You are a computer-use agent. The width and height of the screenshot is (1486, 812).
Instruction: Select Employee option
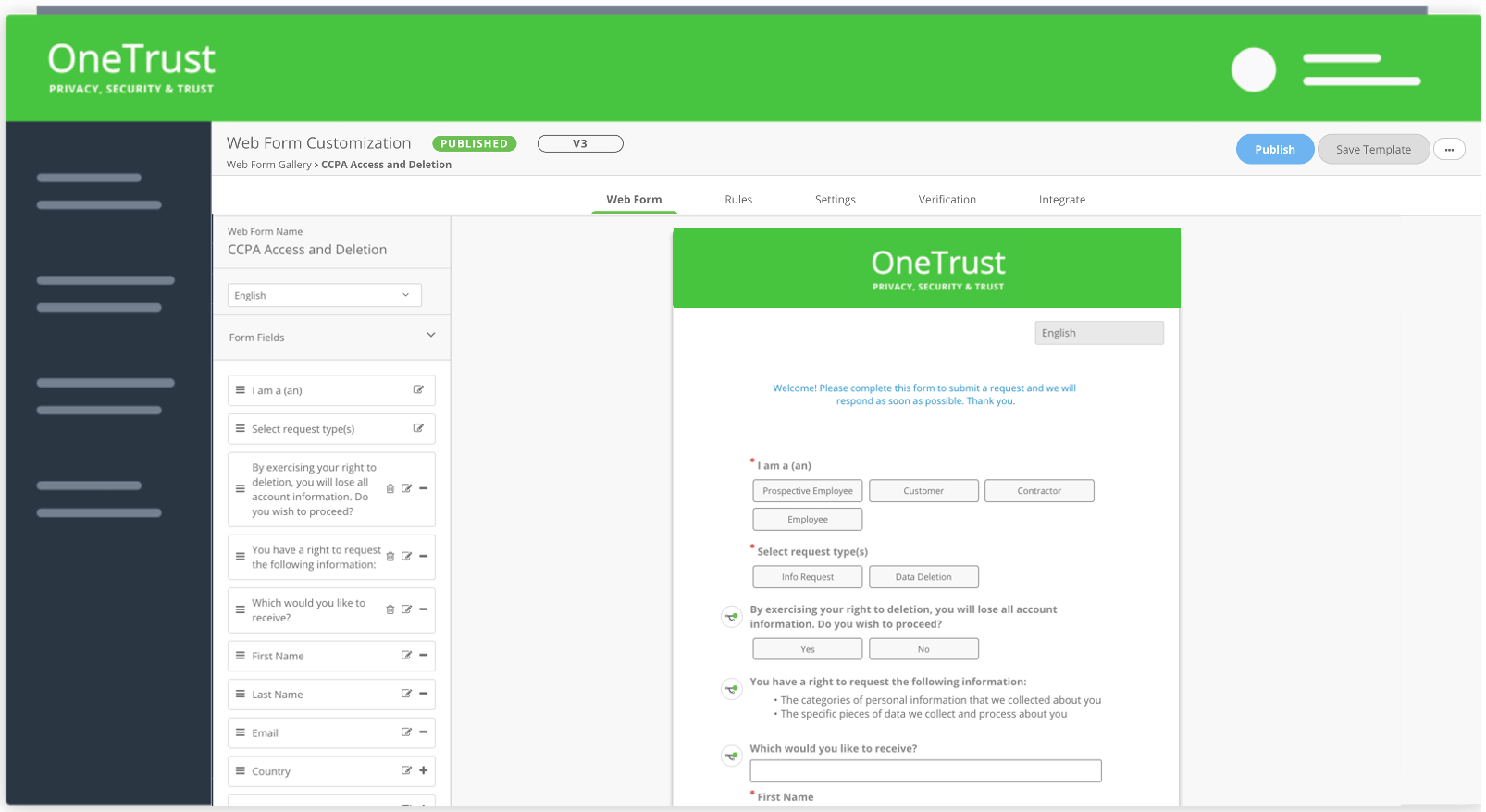(808, 520)
